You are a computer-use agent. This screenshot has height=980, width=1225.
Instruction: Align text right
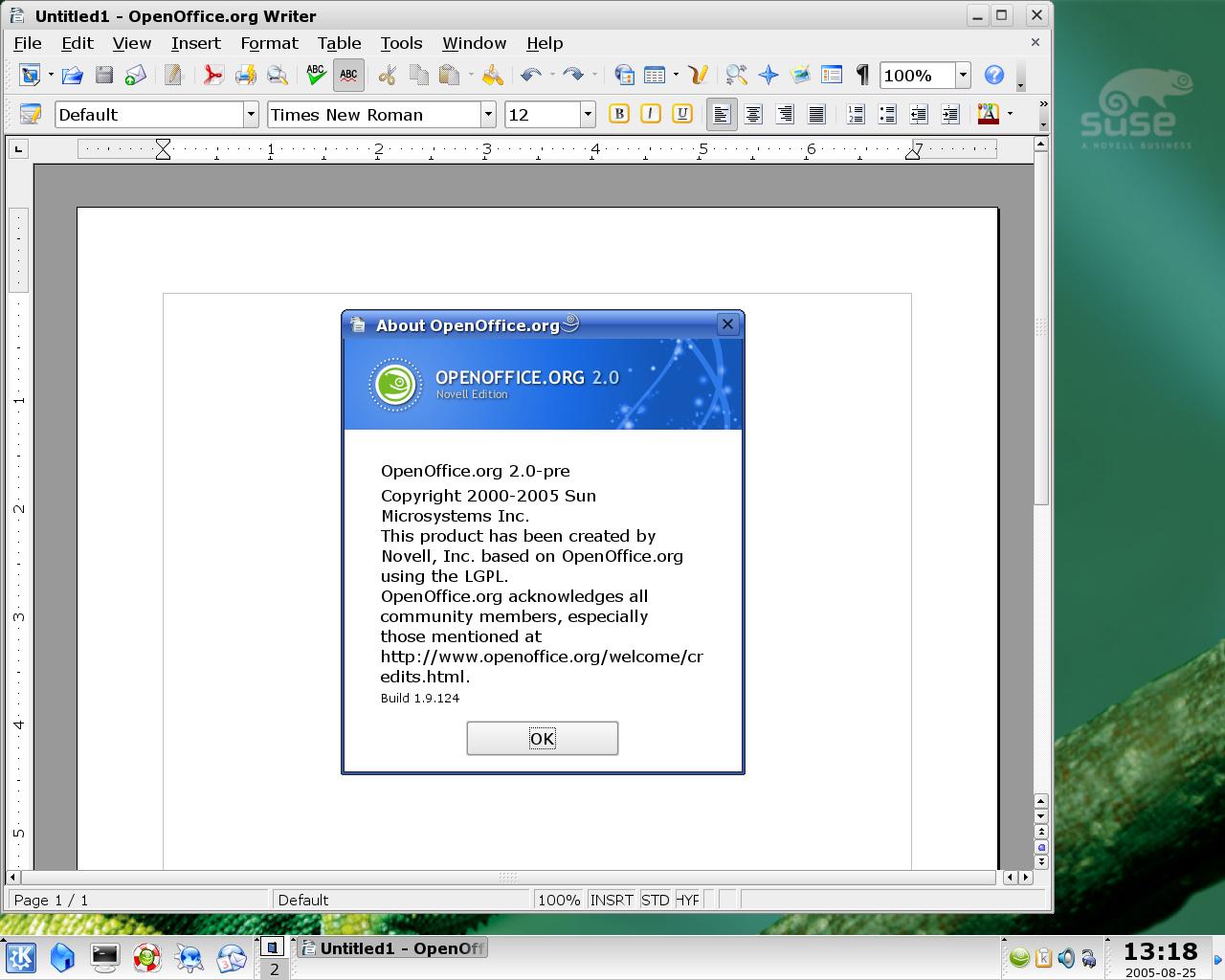pos(785,115)
